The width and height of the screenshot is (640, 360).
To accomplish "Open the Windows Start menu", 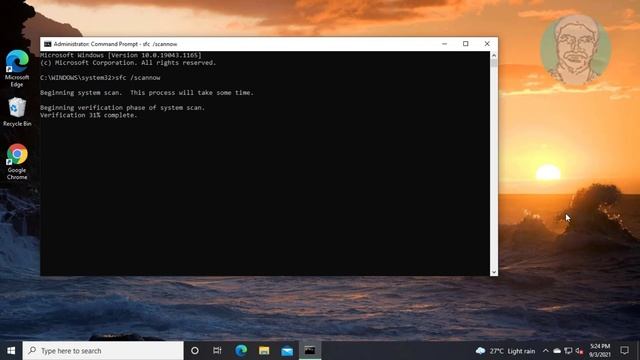I will click(11, 351).
